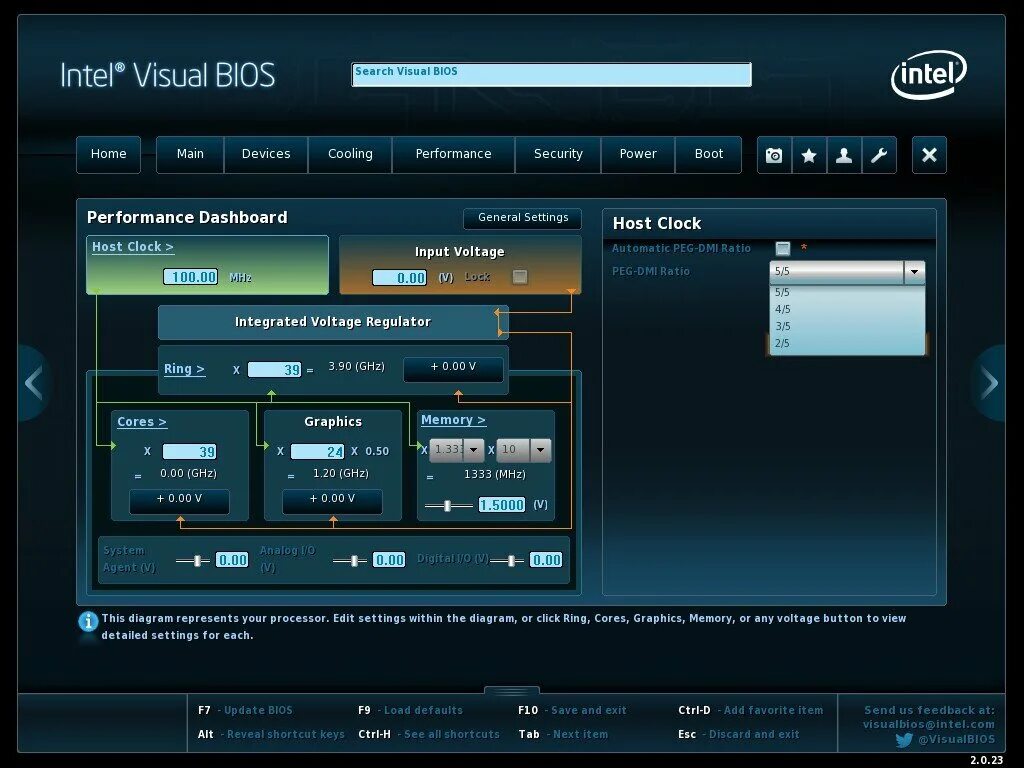Click the camera screenshot icon

pos(774,155)
